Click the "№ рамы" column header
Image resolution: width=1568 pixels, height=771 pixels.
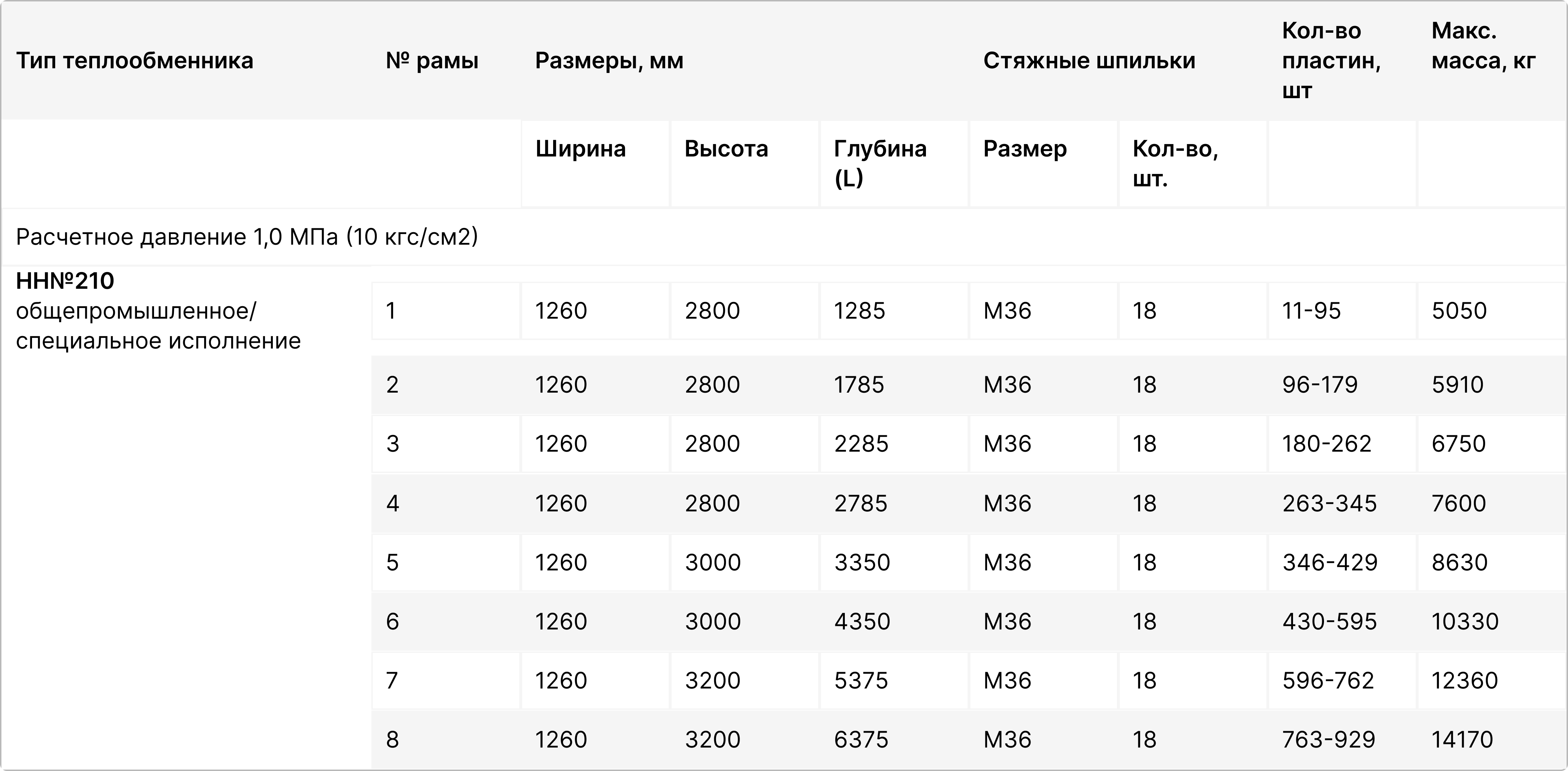click(x=432, y=61)
